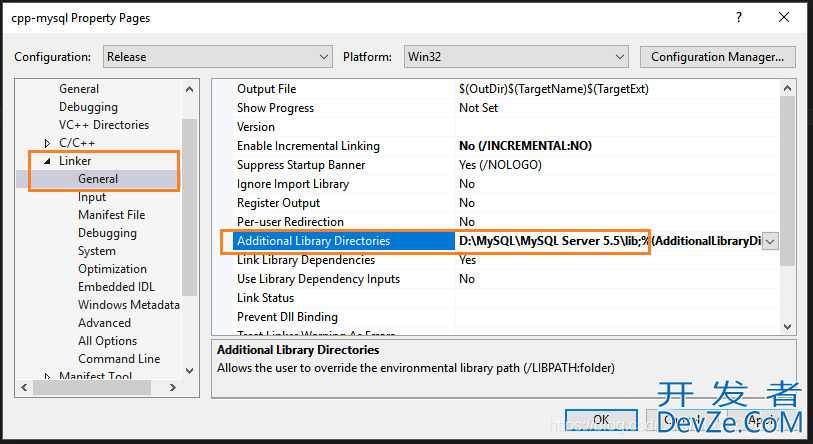Screen dimensions: 813x444
Task: Select the top-level Debugging tree item
Action: [88, 107]
